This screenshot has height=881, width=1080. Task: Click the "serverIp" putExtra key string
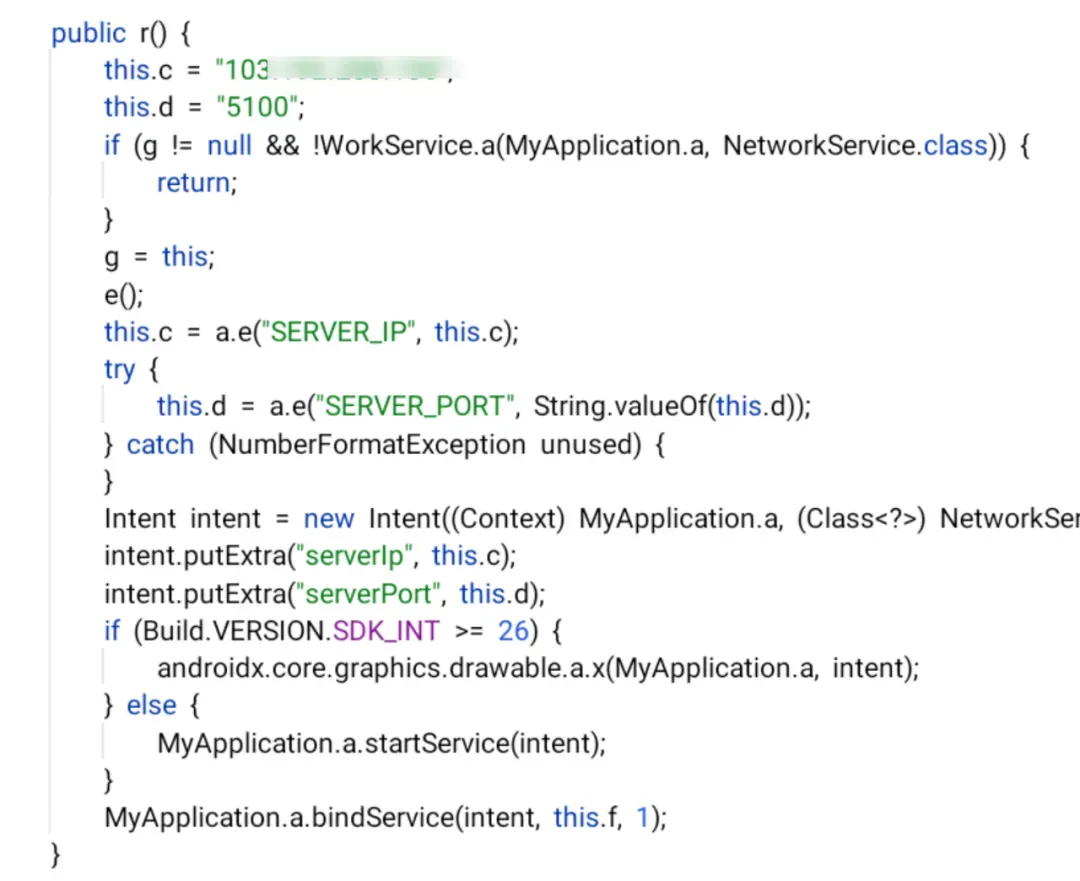coord(354,556)
